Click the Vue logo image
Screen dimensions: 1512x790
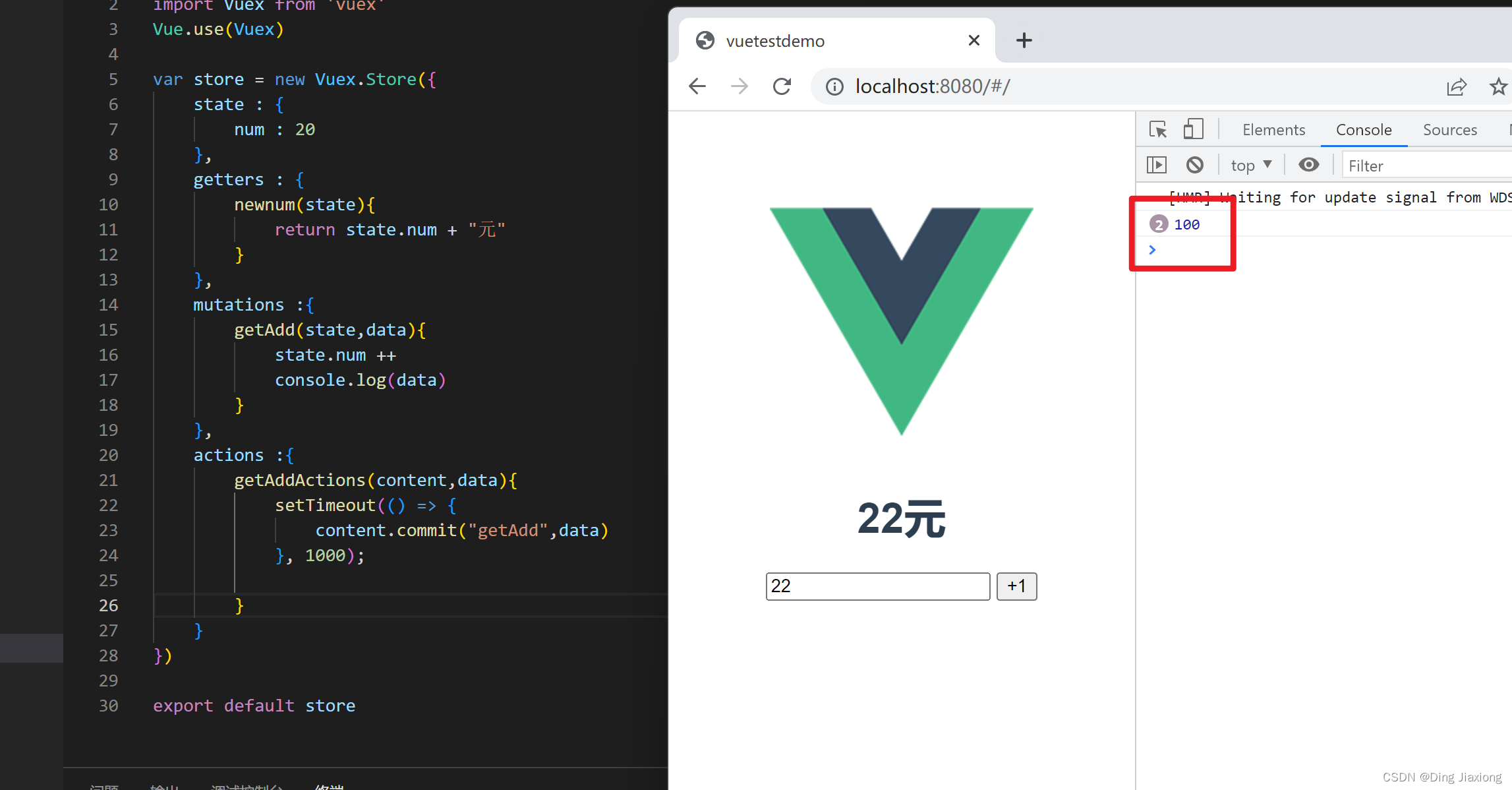tap(902, 322)
